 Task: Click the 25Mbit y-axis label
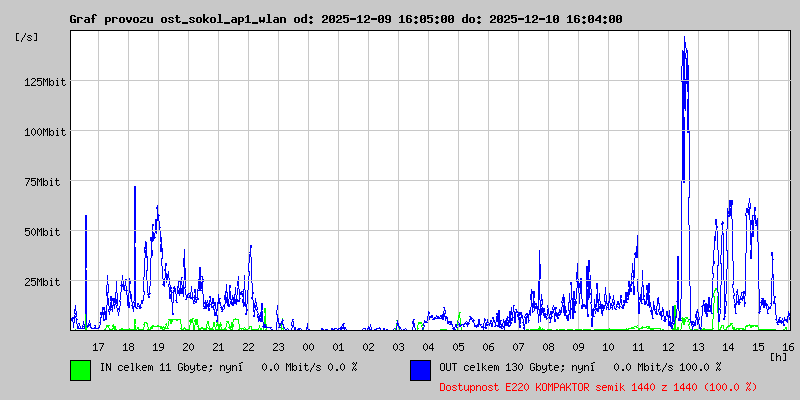[42, 282]
